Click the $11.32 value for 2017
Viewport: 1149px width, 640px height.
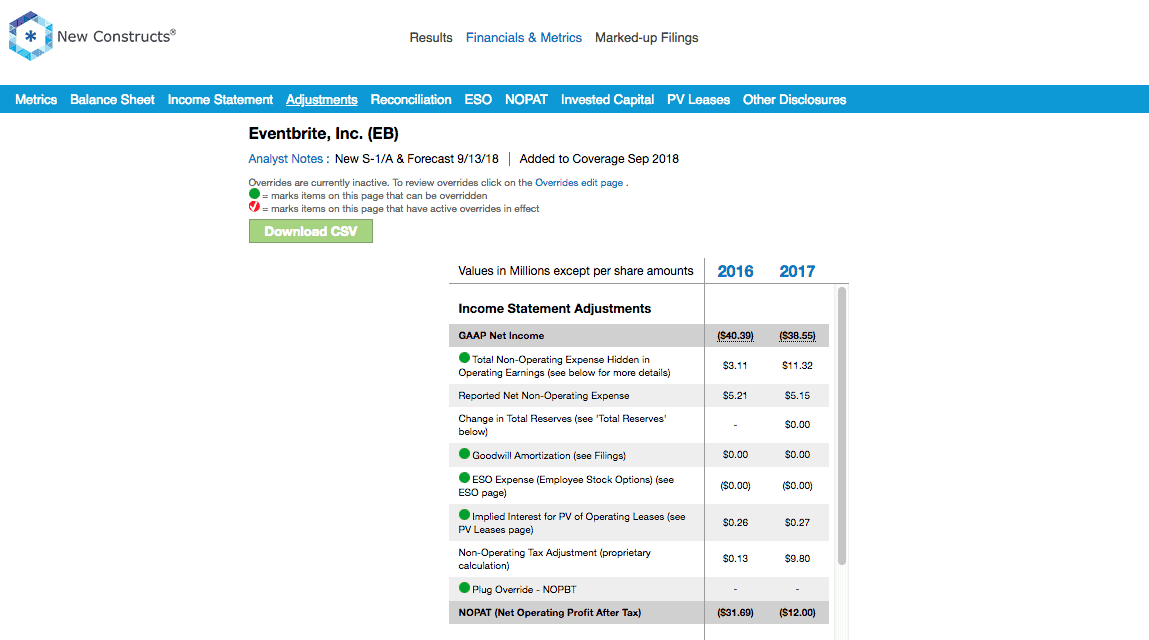tap(797, 365)
